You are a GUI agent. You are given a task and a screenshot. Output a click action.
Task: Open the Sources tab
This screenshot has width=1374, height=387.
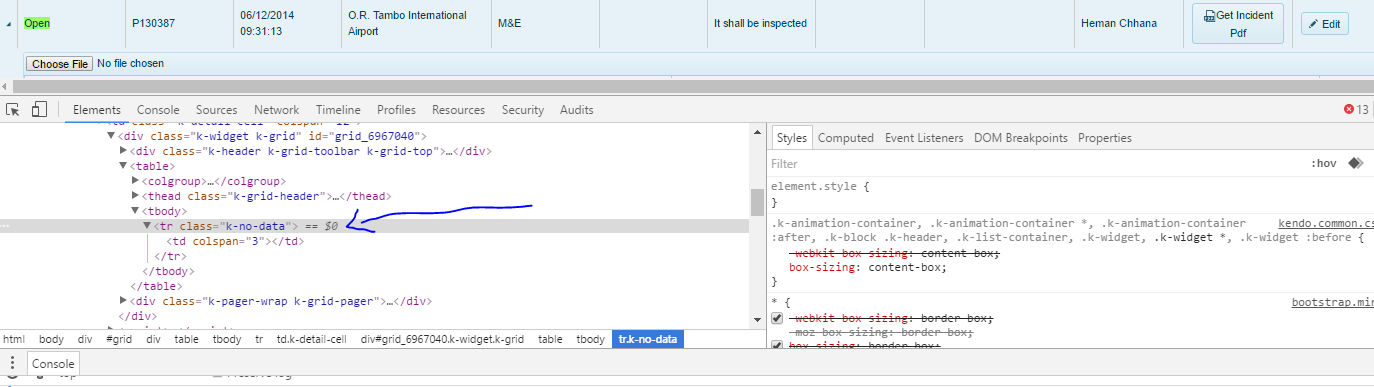[216, 110]
